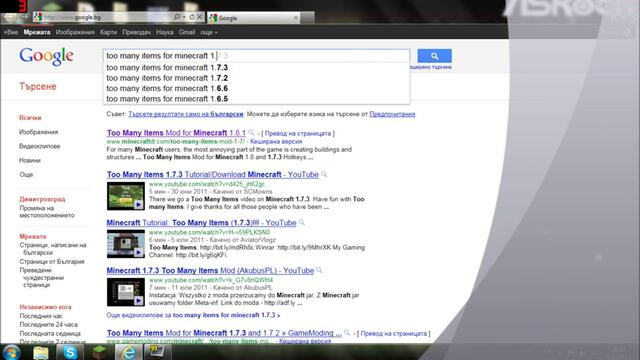Viewport: 640px width, 360px height.
Task: Open 'Too Many Items Mod ... GameModing' result
Action: (224, 333)
